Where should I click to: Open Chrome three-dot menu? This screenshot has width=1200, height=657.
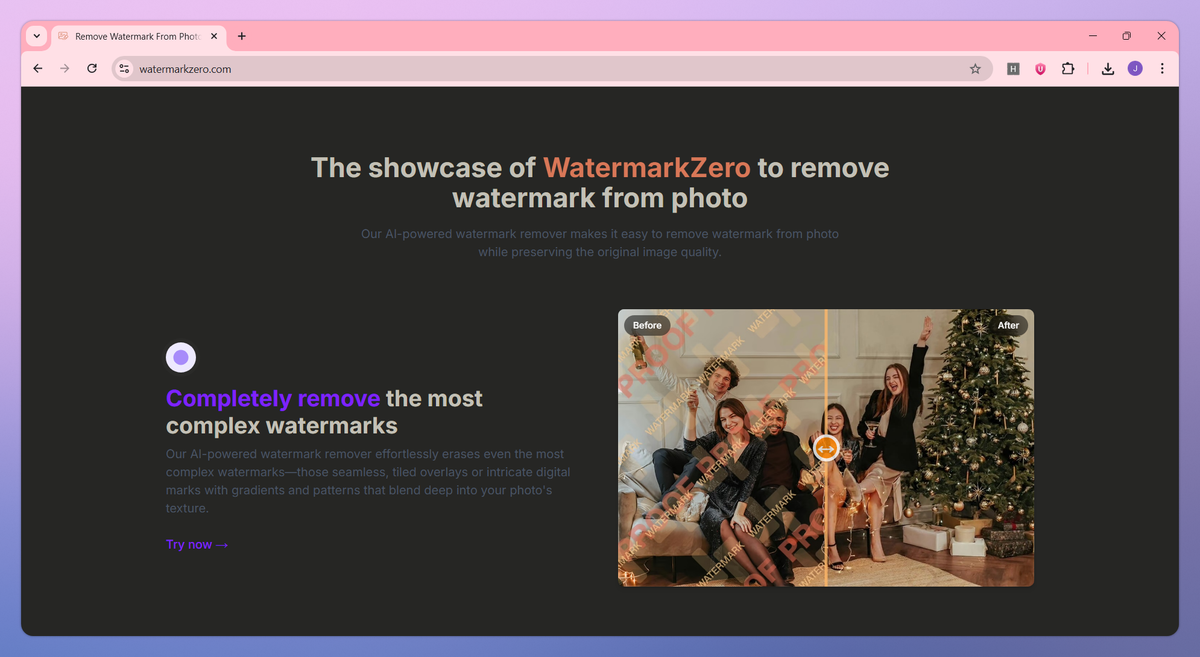[x=1162, y=69]
